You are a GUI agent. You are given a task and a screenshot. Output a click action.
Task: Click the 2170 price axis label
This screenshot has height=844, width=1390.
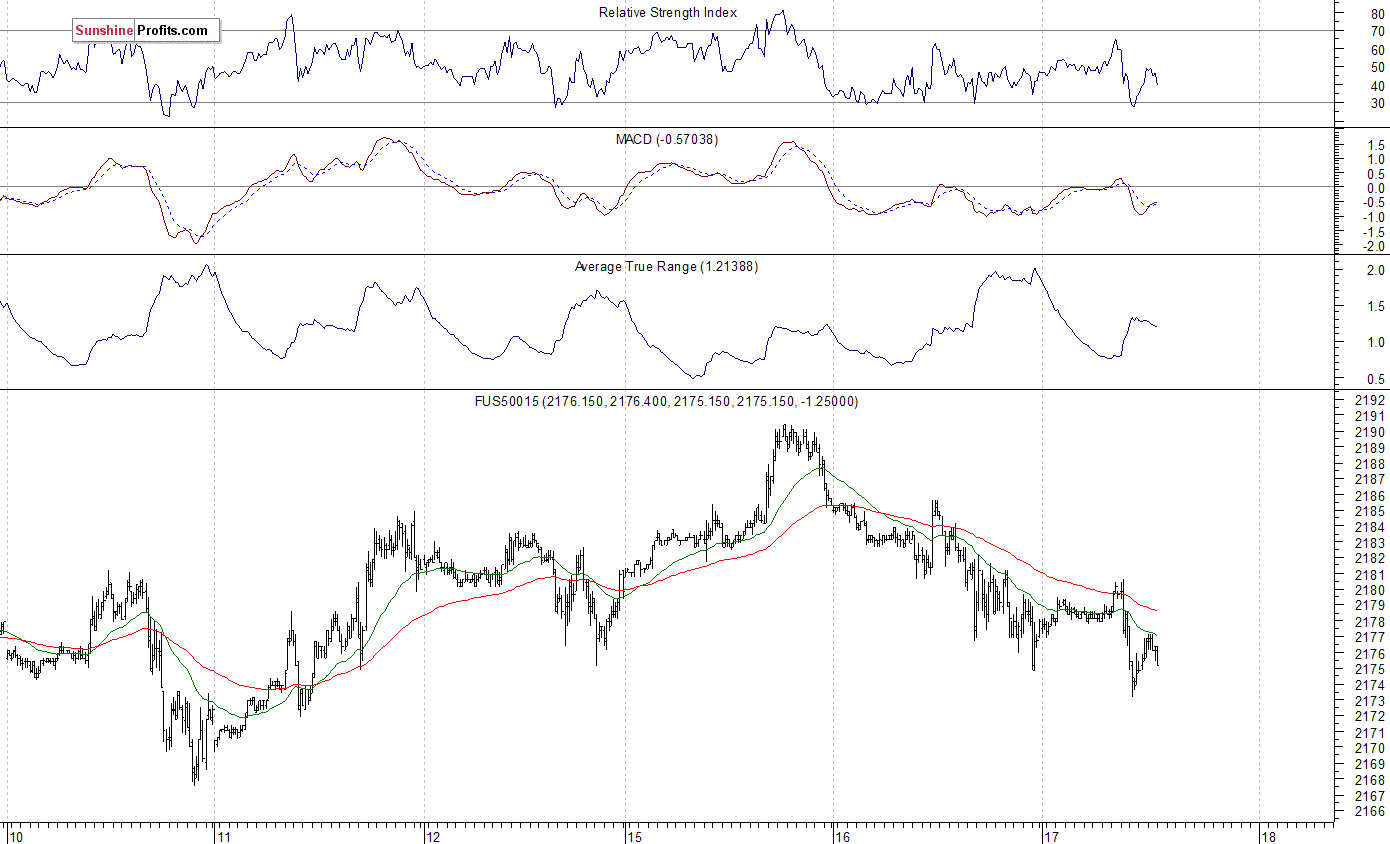click(x=1369, y=749)
